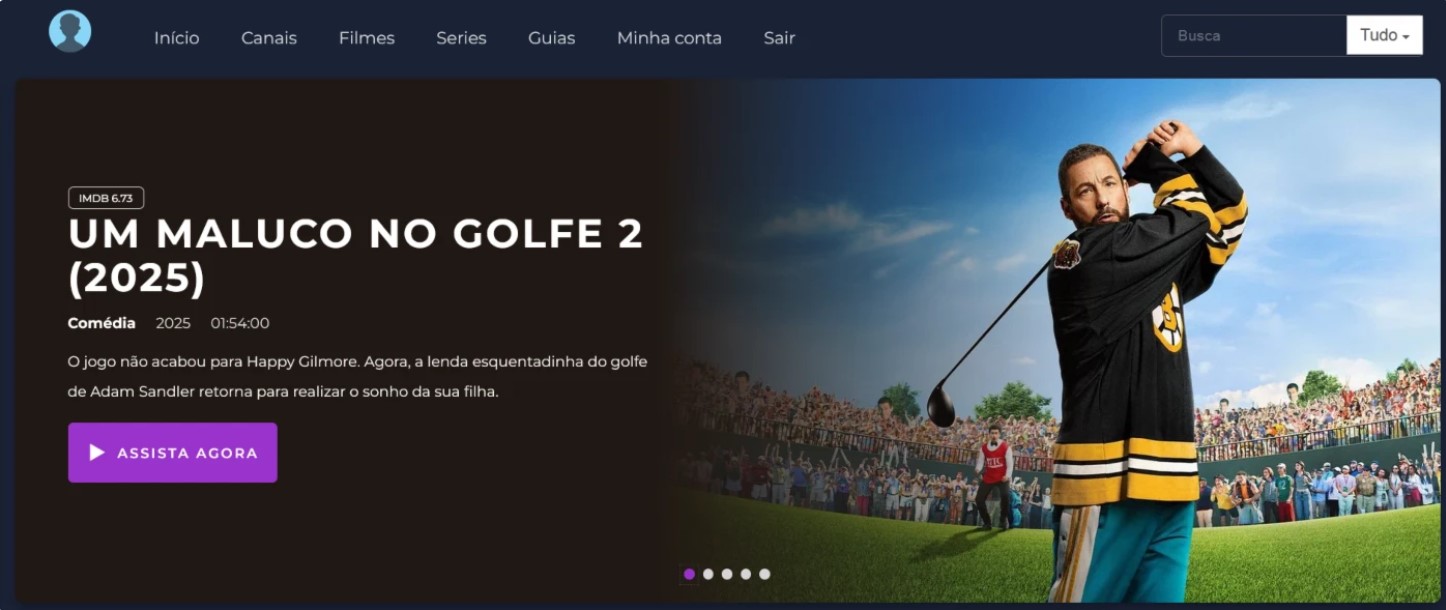Select the fourth carousel indicator dot
Screen dimensions: 1446x610
[x=746, y=574]
